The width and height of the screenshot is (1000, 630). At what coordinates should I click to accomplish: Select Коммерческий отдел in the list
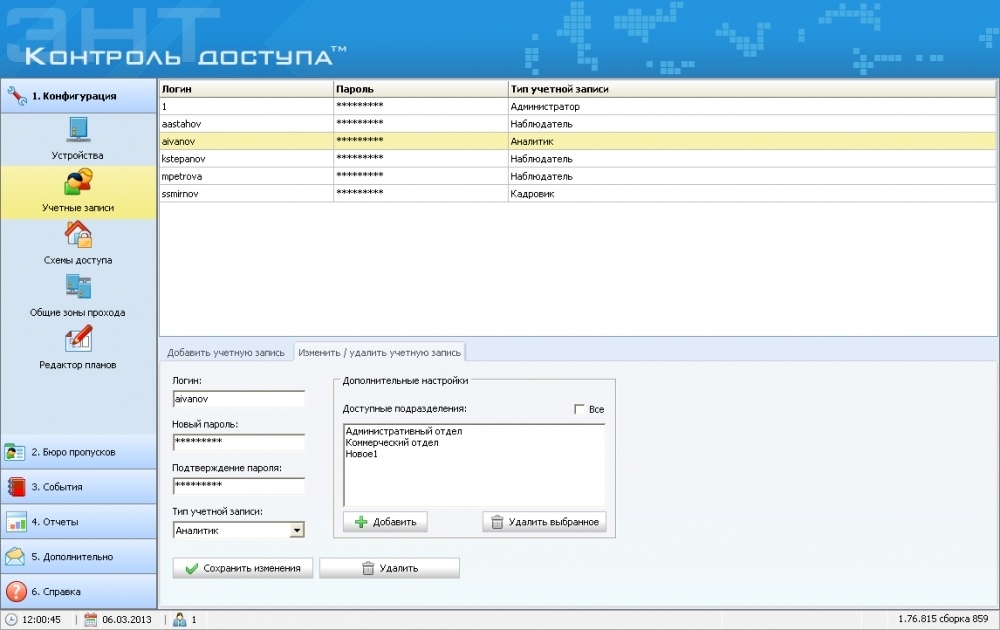point(392,443)
